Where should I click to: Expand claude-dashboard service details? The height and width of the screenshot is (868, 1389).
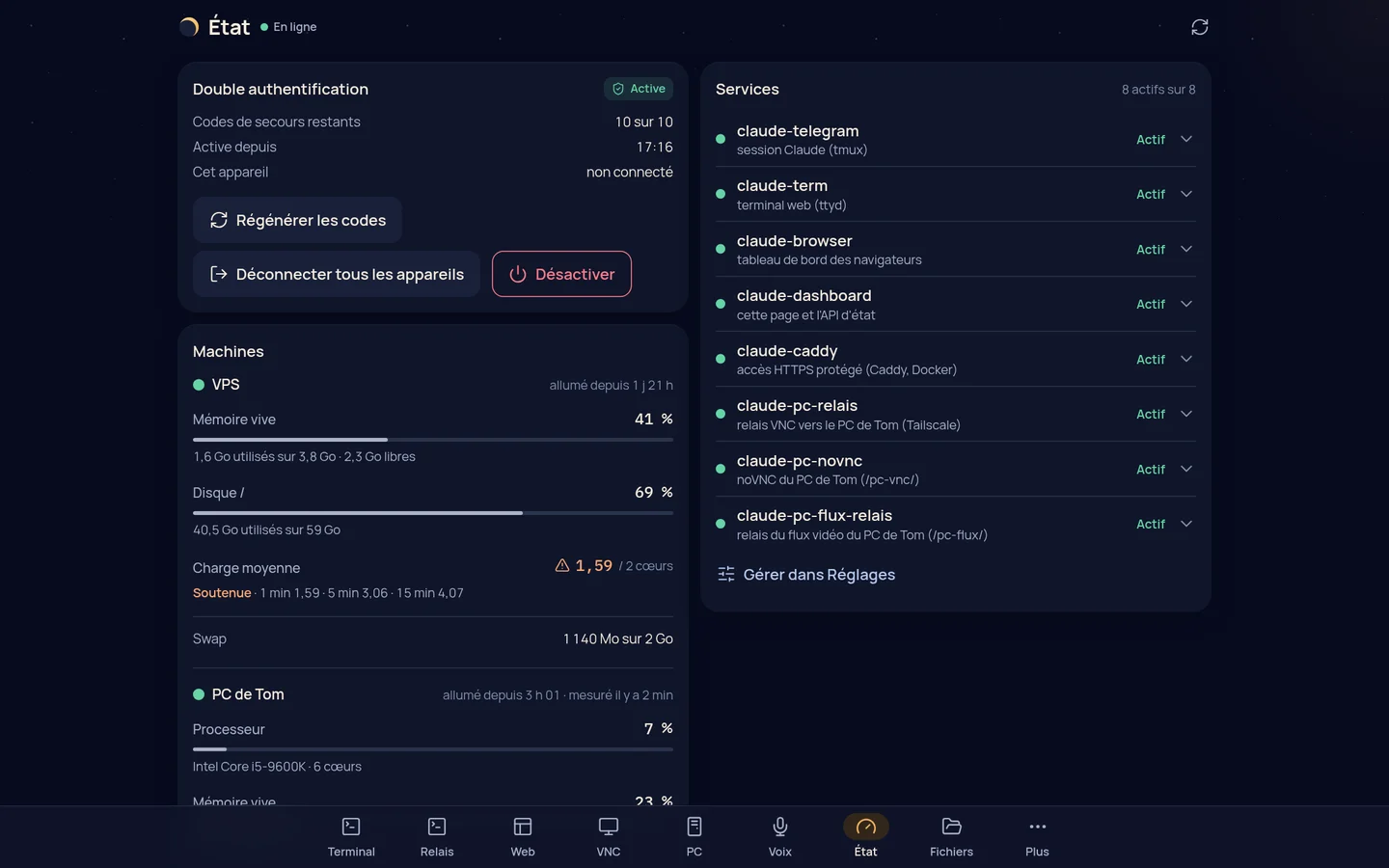[1186, 304]
